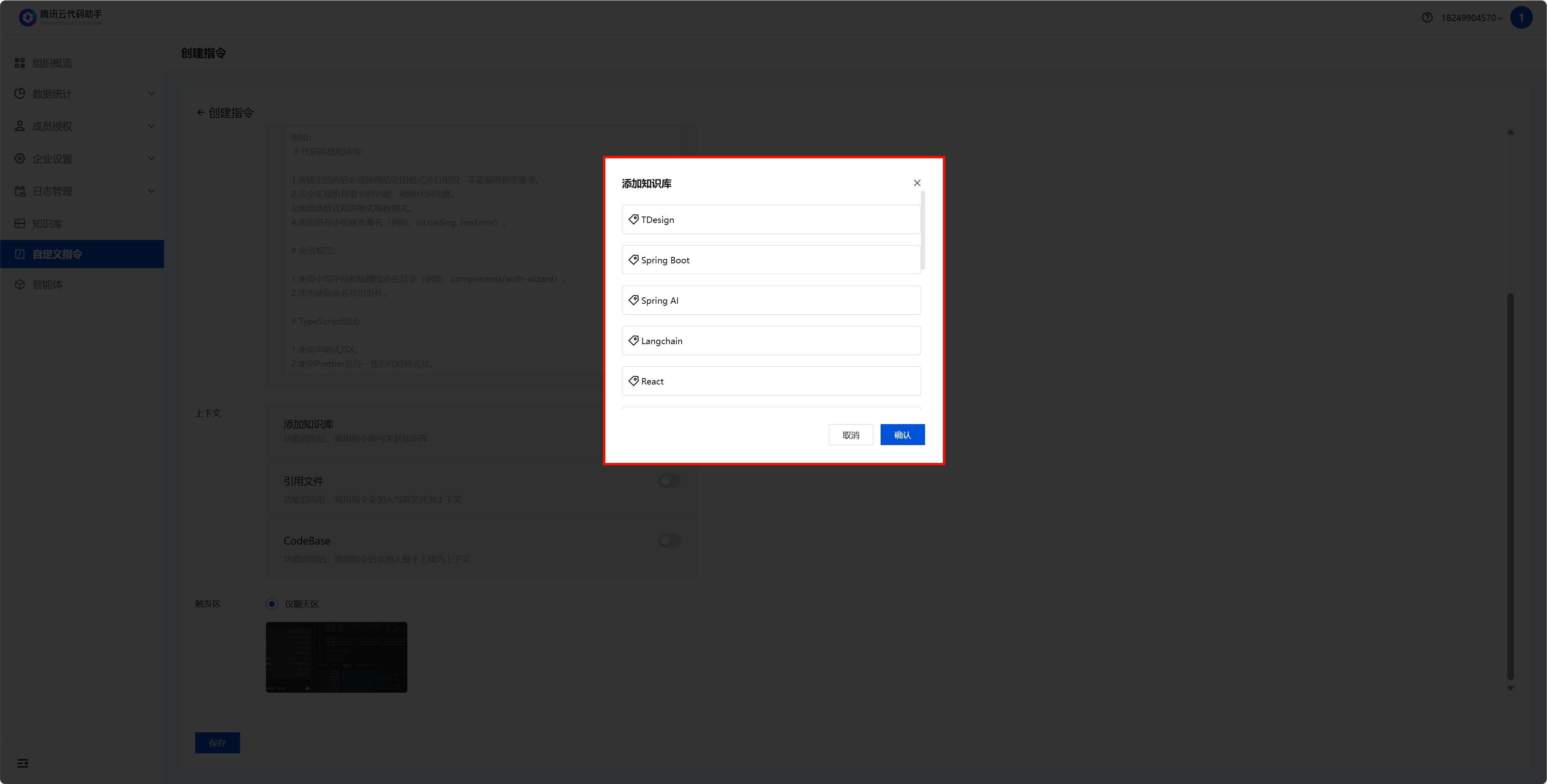Click the help question mark icon
Screen dimensions: 1547x784
[x=1427, y=17]
